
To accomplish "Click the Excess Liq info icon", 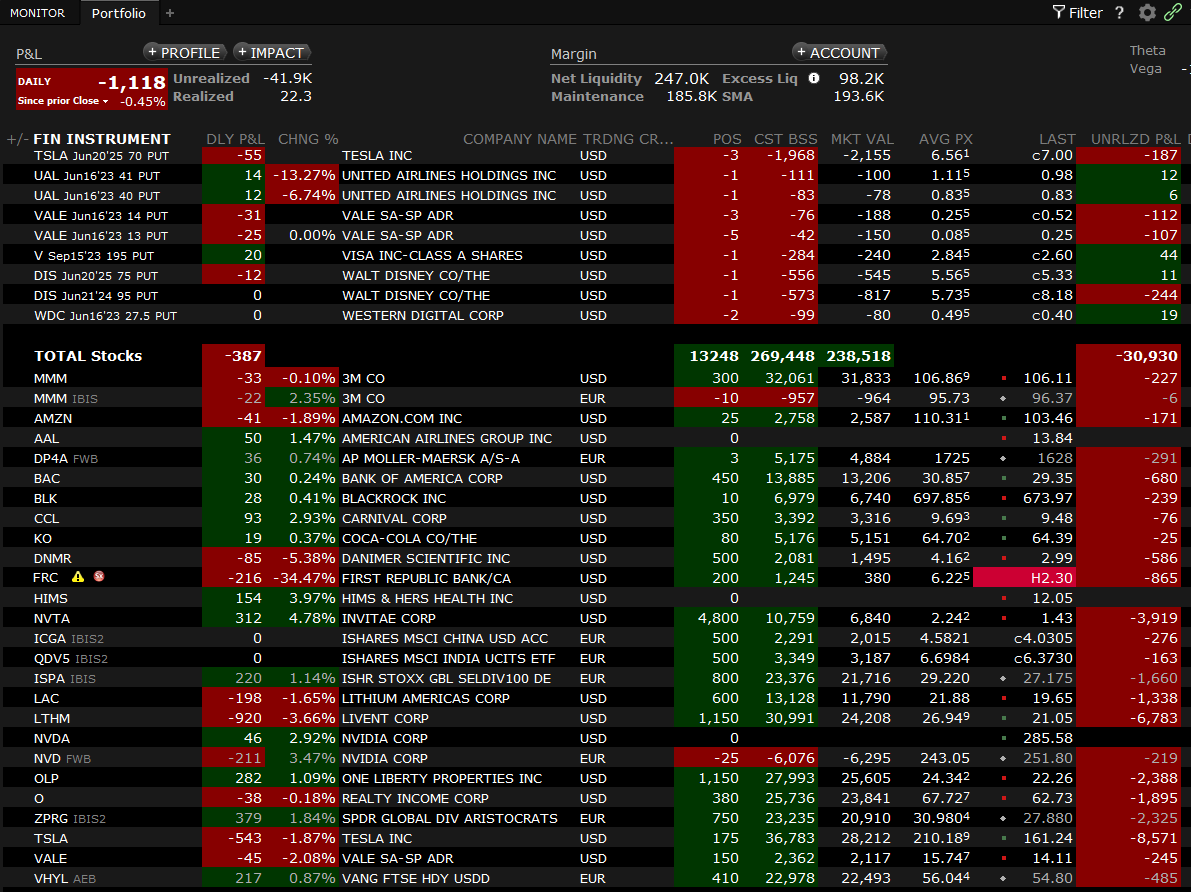I will point(814,78).
